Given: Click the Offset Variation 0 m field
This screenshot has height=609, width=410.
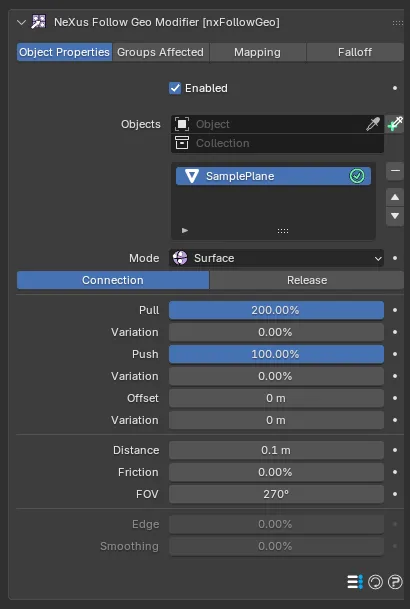Looking at the screenshot, I should (x=276, y=420).
